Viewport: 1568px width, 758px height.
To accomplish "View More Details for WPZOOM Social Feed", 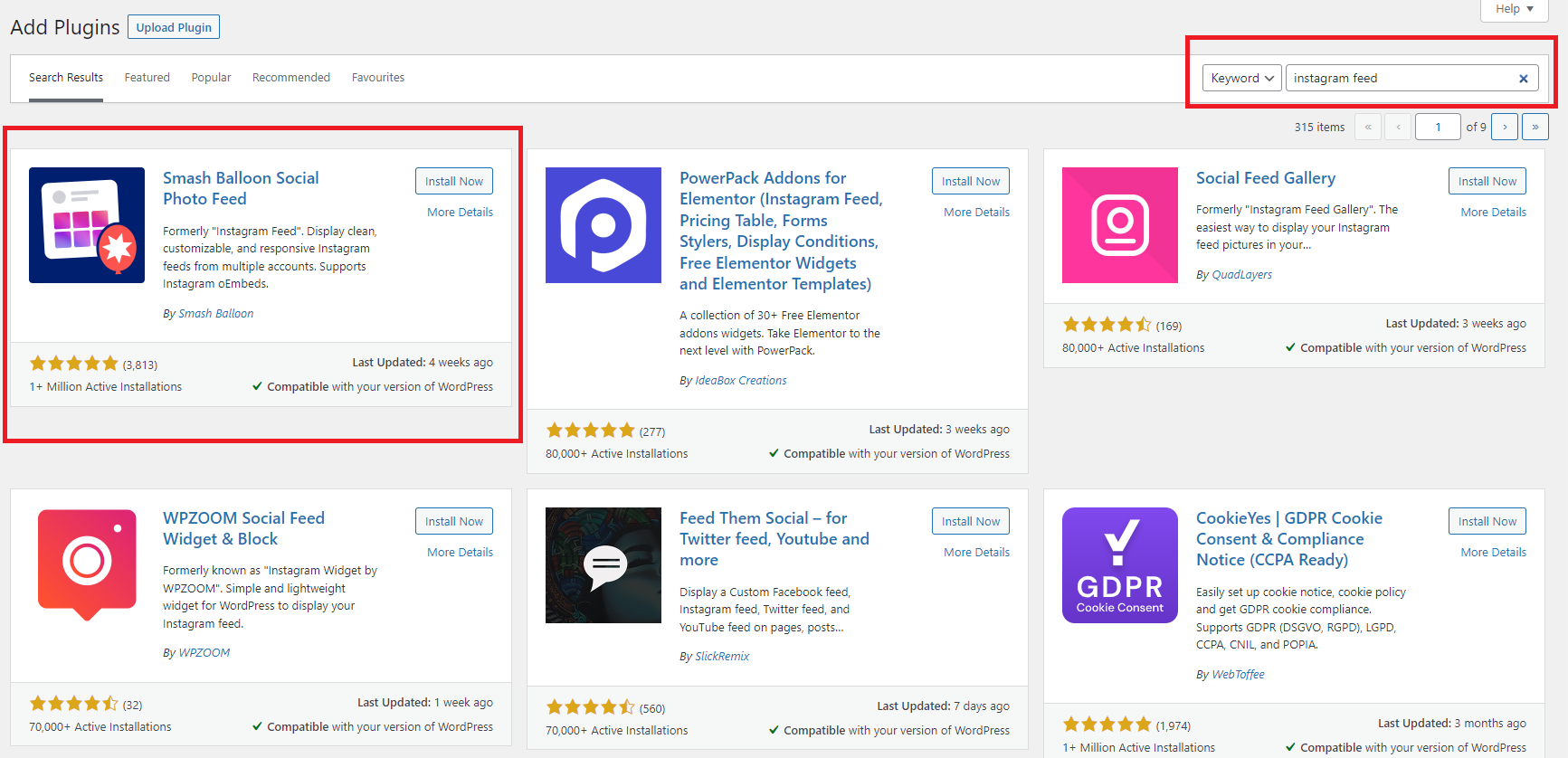I will 461,552.
